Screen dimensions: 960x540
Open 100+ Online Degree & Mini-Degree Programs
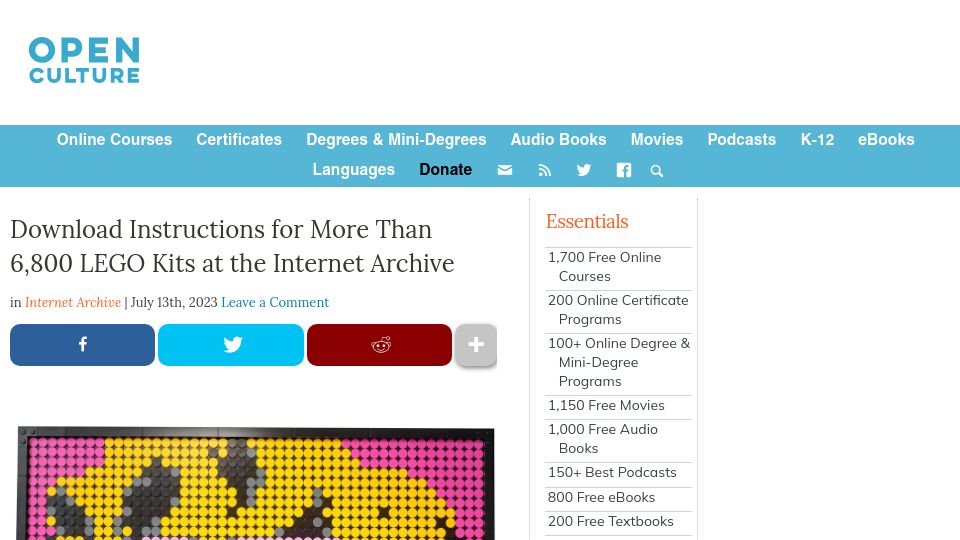point(618,362)
